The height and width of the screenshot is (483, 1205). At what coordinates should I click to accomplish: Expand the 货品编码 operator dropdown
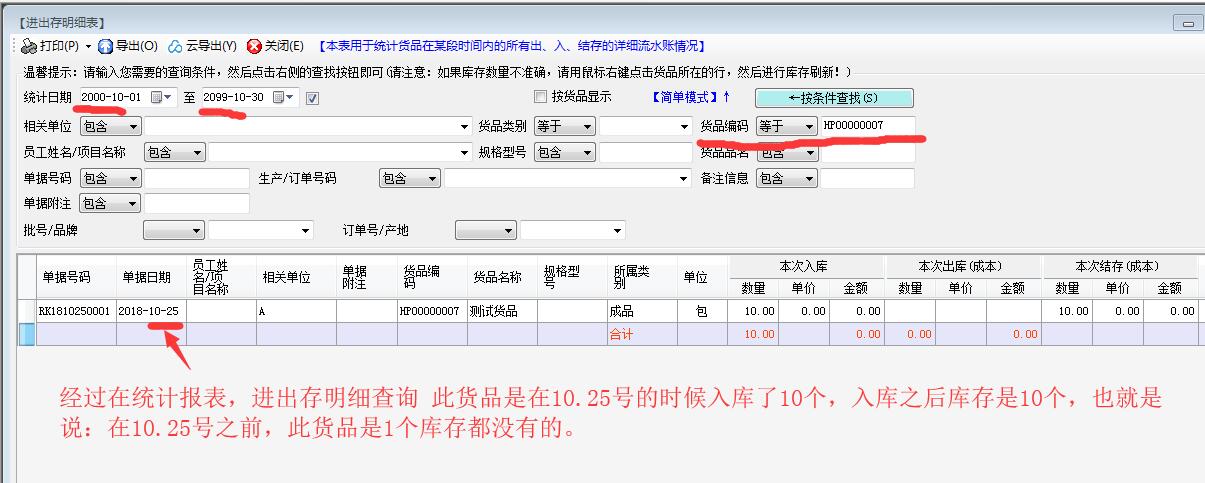click(808, 127)
